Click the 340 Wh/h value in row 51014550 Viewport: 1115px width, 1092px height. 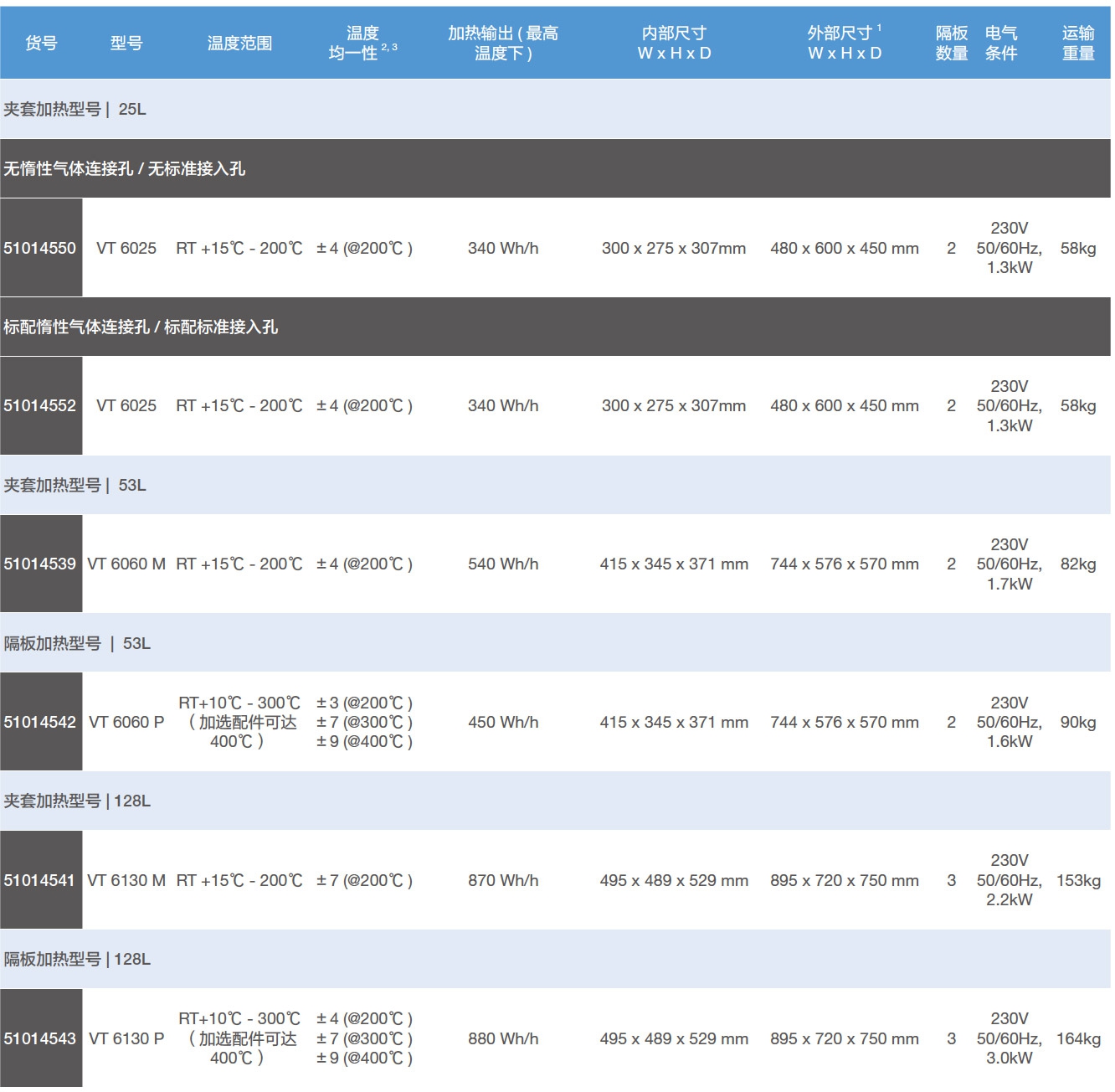503,248
